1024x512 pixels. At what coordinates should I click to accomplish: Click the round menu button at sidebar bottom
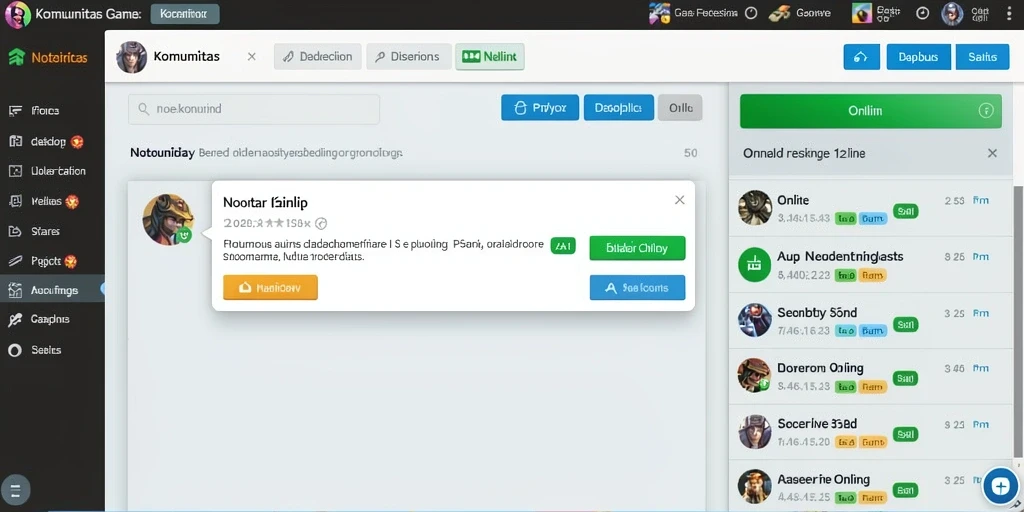16,491
